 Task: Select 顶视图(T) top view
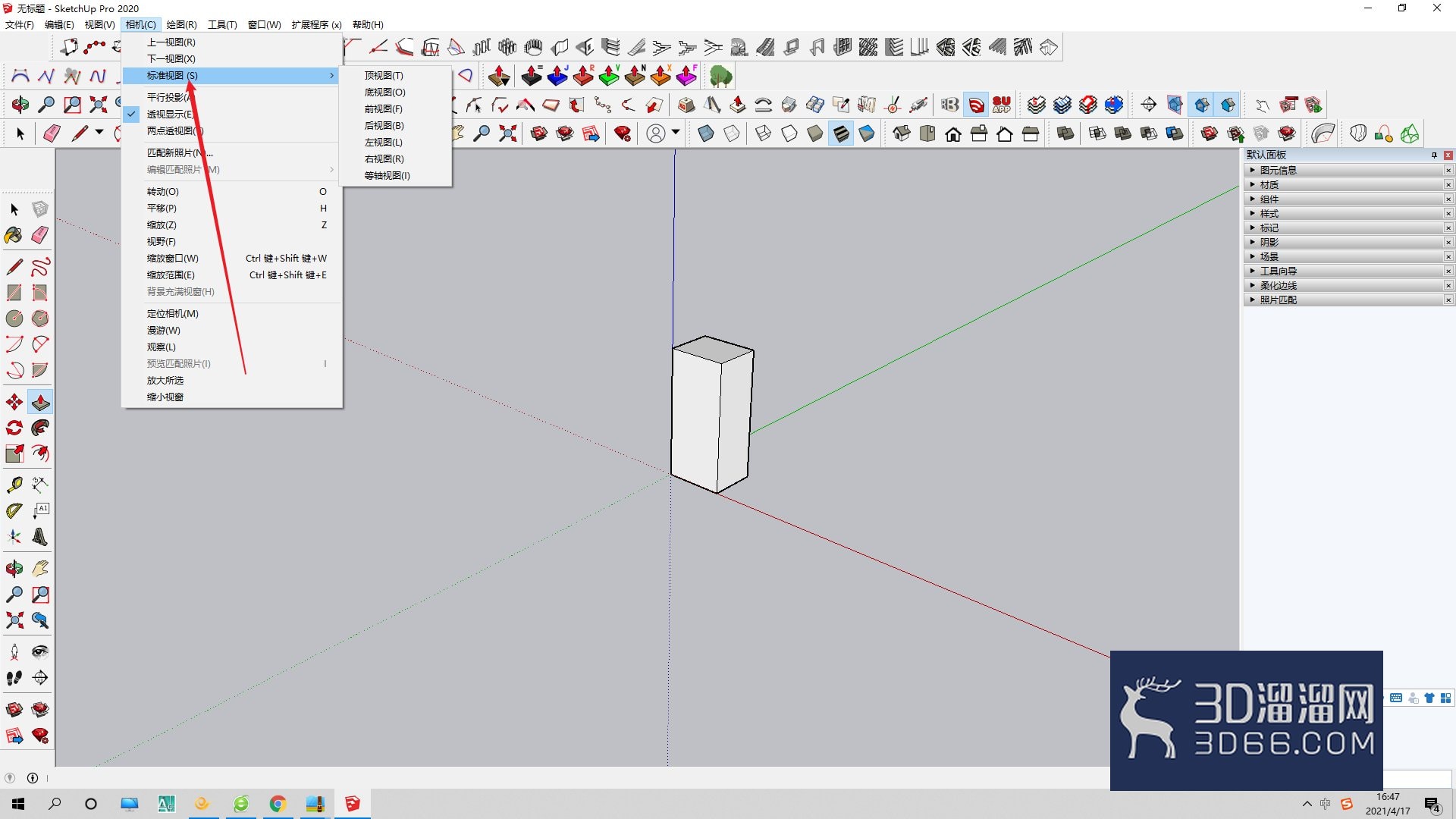(395, 75)
